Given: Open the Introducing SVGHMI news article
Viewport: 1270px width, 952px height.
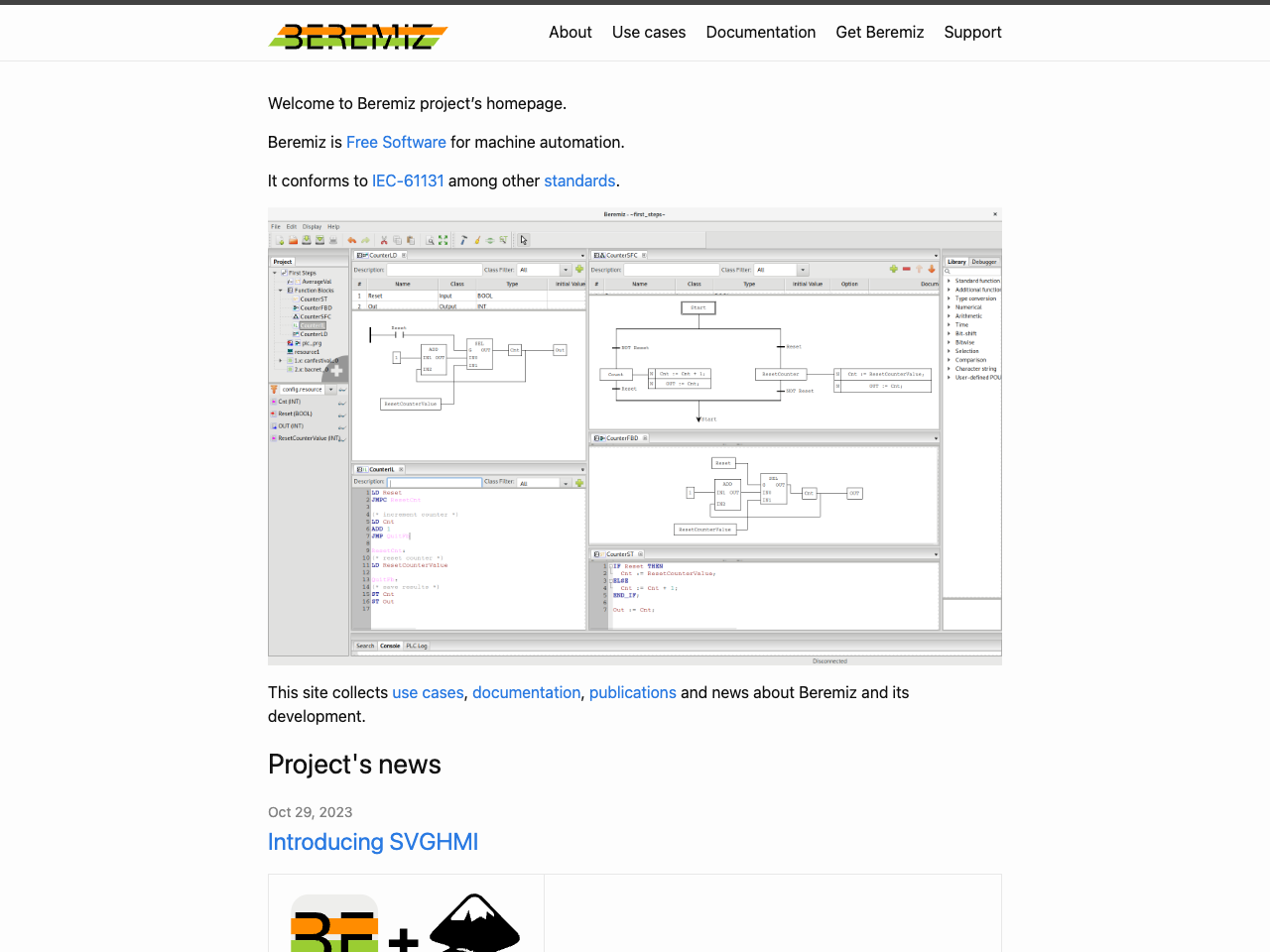Looking at the screenshot, I should [x=373, y=842].
